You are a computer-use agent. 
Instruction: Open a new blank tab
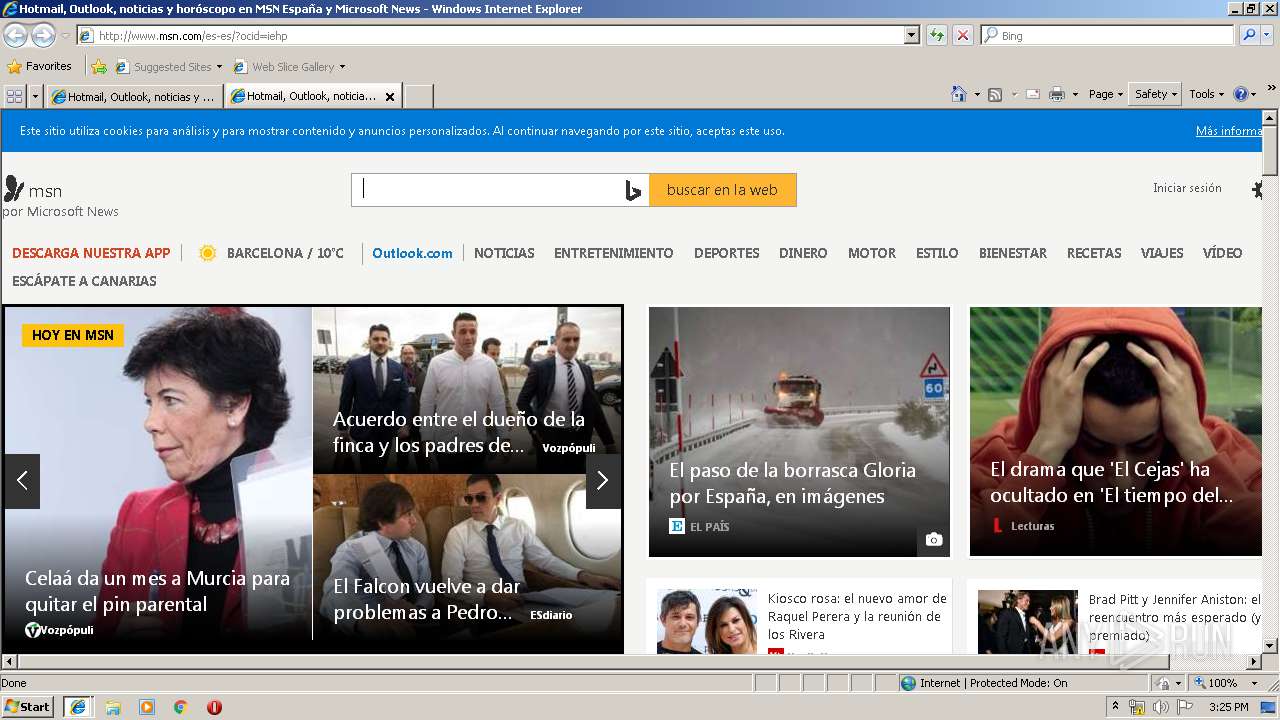point(418,97)
